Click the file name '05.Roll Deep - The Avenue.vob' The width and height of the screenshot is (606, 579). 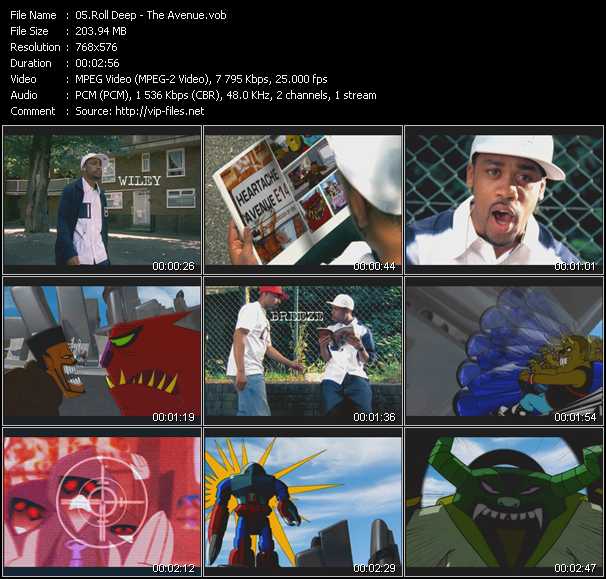pos(151,15)
